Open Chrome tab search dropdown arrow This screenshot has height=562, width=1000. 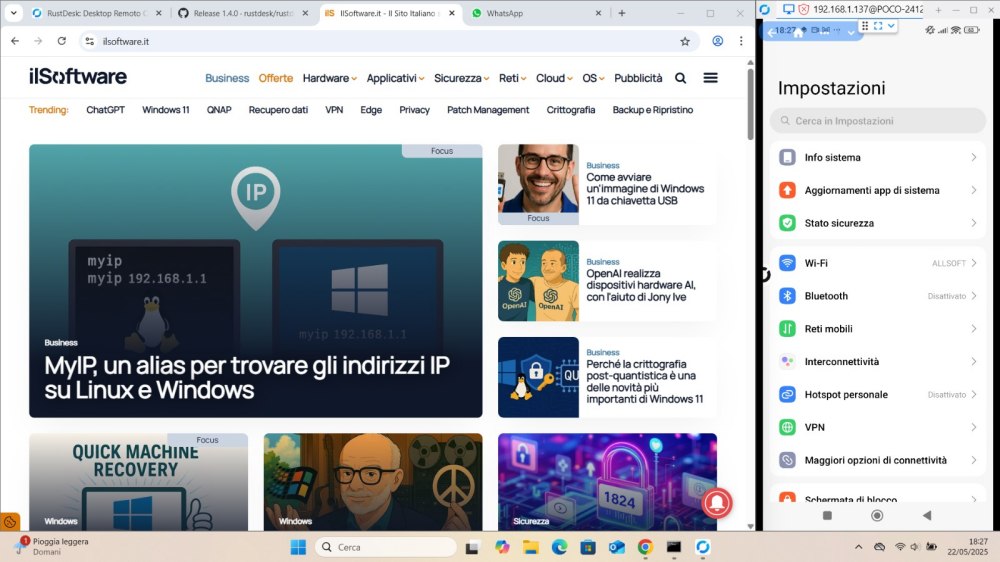(13, 13)
